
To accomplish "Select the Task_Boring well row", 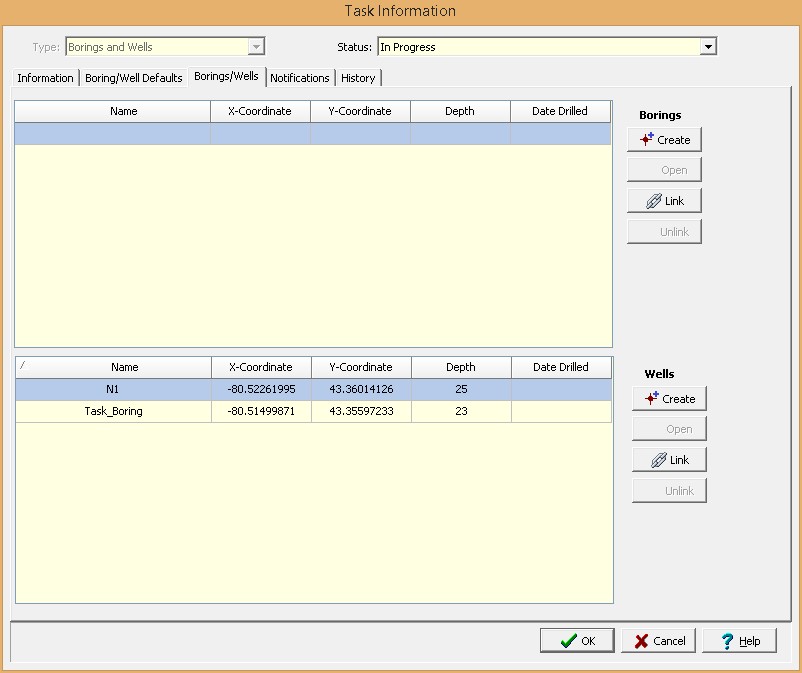I will click(112, 411).
